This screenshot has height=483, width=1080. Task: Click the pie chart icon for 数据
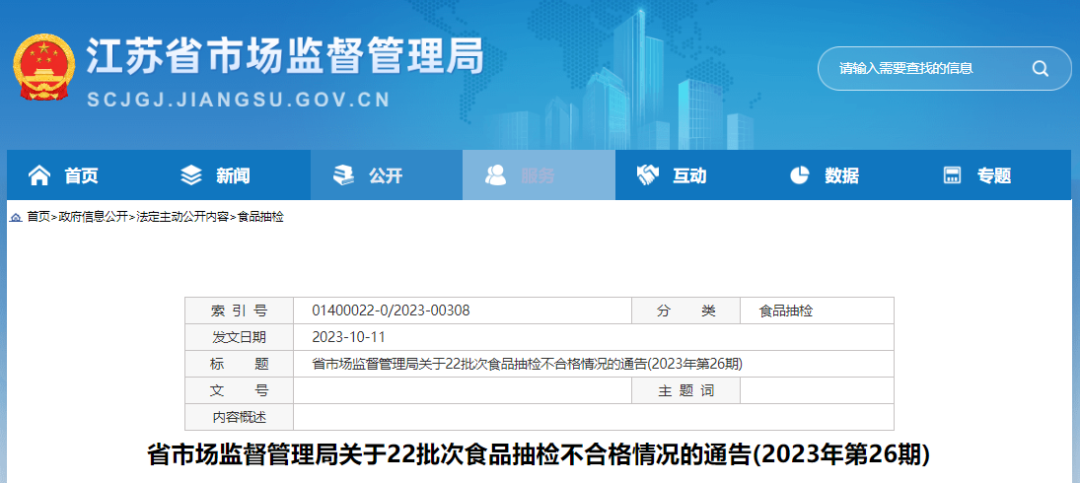pyautogui.click(x=799, y=176)
